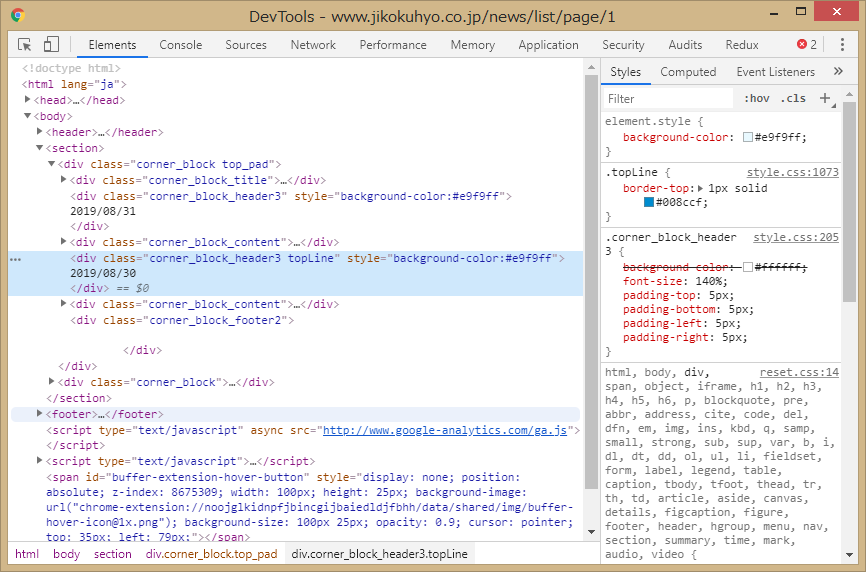The height and width of the screenshot is (572, 866).
Task: Click the red error count indicator
Action: tap(806, 45)
